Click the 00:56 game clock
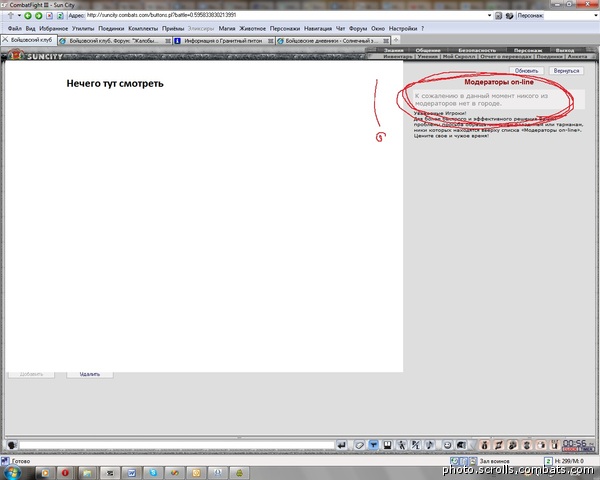The image size is (600, 480). tap(574, 443)
